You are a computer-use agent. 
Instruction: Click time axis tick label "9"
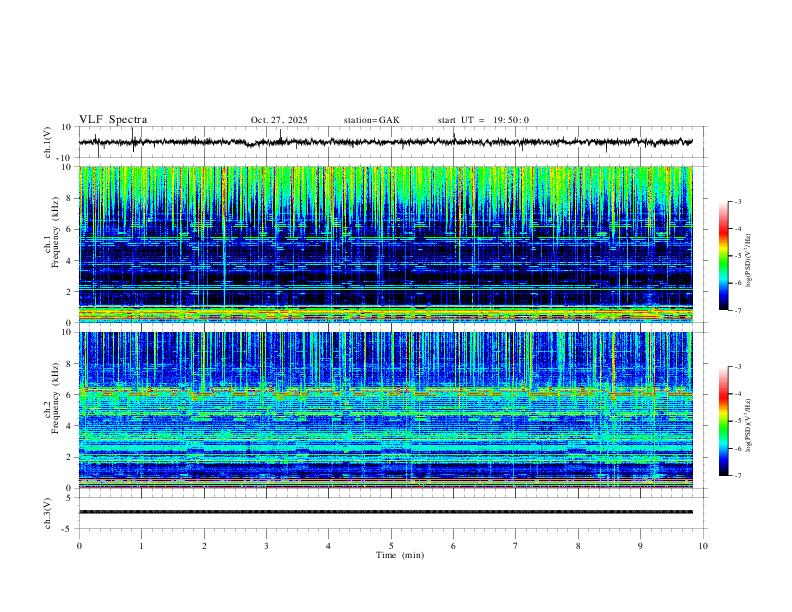(640, 546)
